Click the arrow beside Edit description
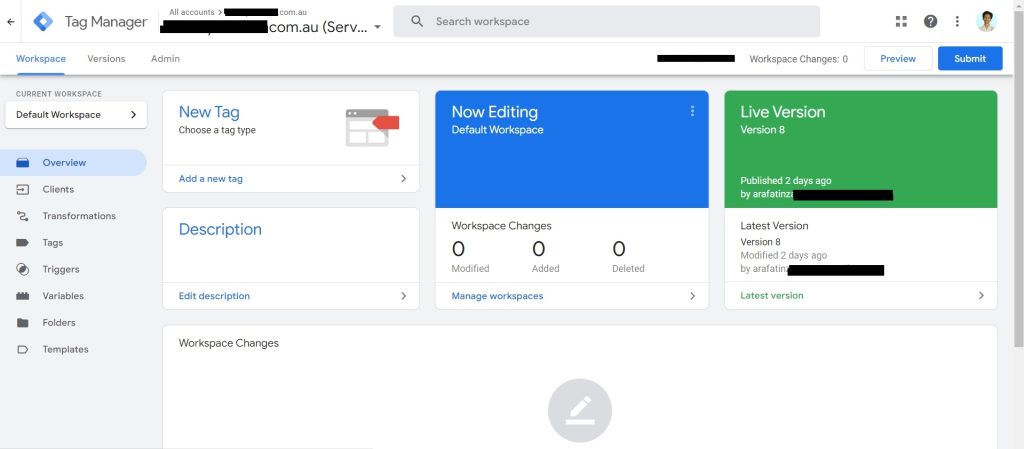The image size is (1024, 449). [x=404, y=296]
